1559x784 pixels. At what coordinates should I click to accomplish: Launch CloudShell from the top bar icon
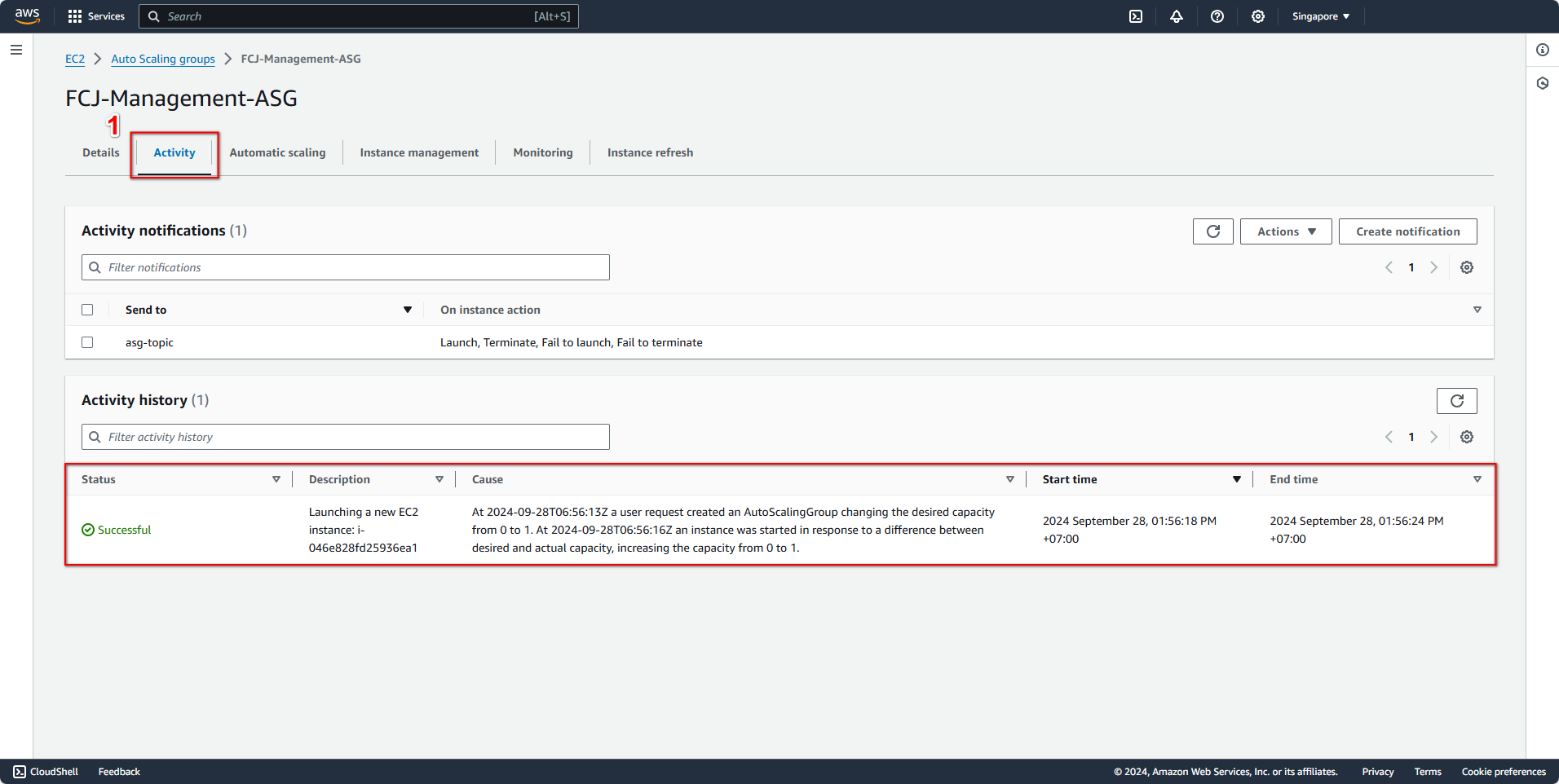(x=1136, y=16)
